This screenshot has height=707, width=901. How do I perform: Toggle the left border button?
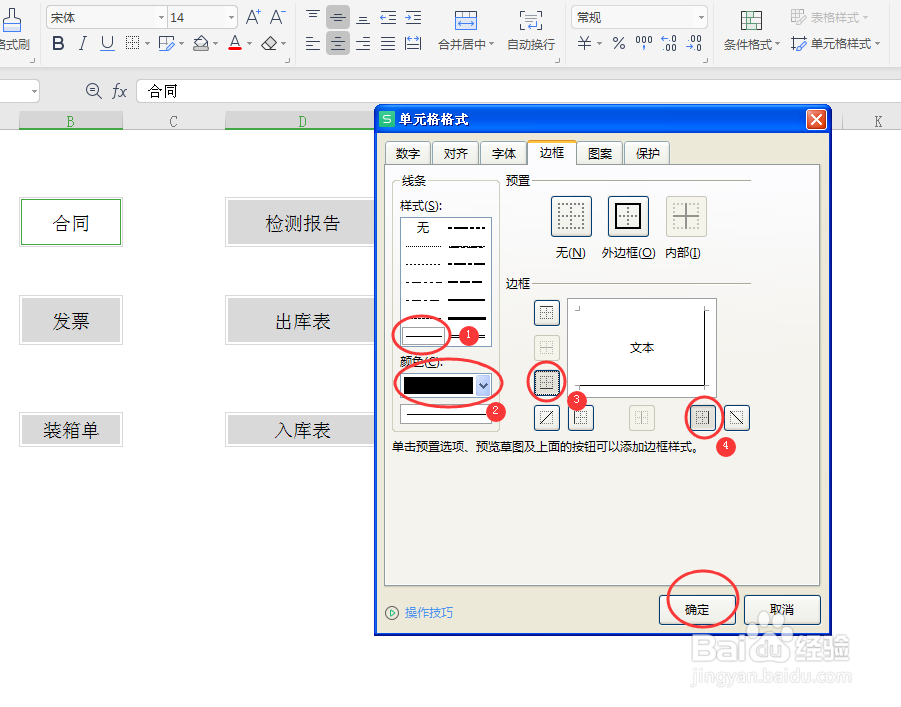click(581, 418)
